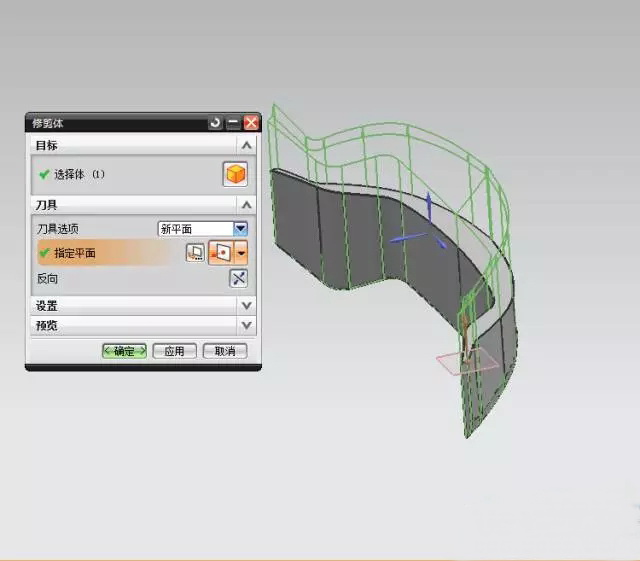Click the 应用 button
Image resolution: width=640 pixels, height=561 pixels.
(x=174, y=351)
